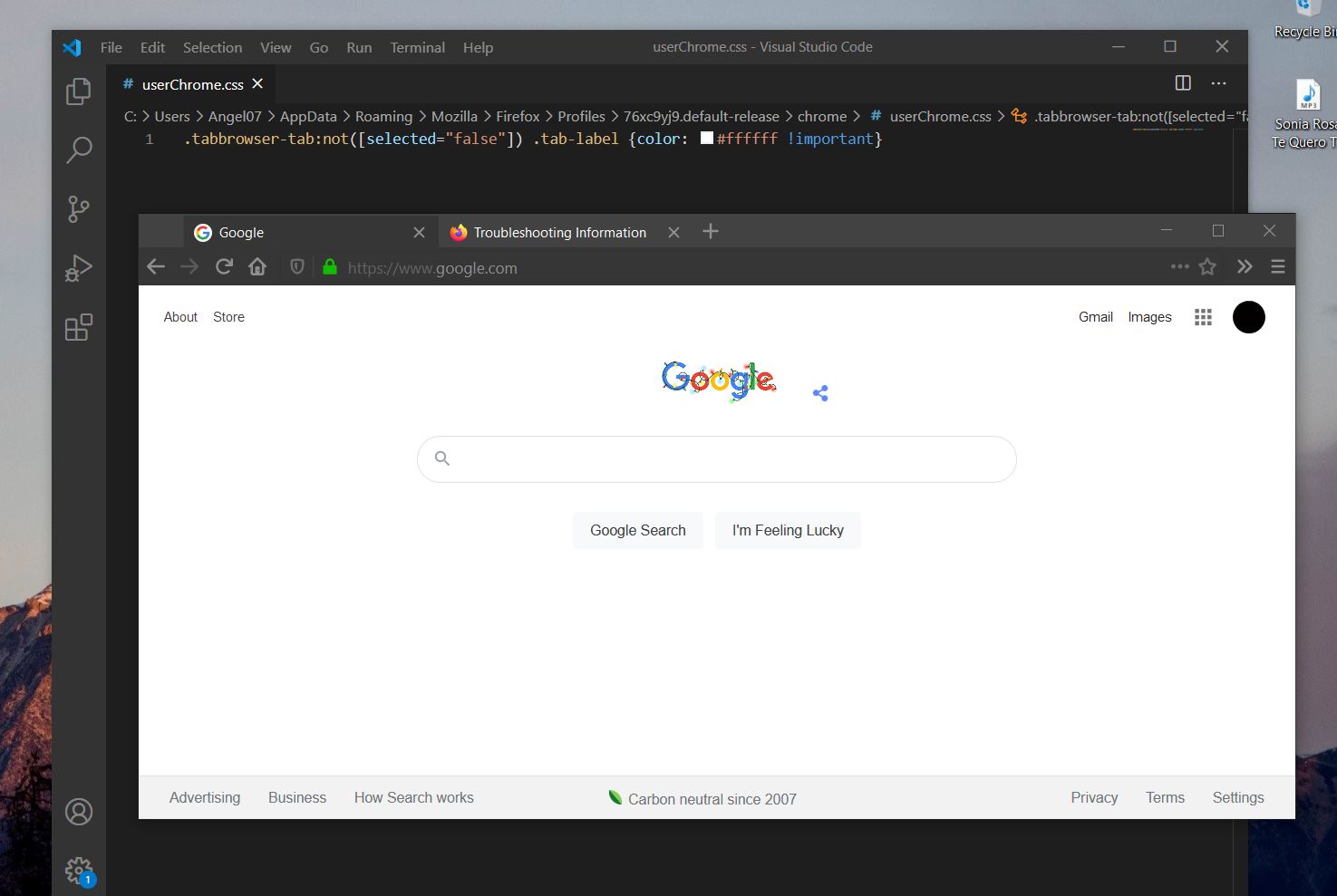Open the Extensions view
The height and width of the screenshot is (896, 1337).
pyautogui.click(x=79, y=327)
